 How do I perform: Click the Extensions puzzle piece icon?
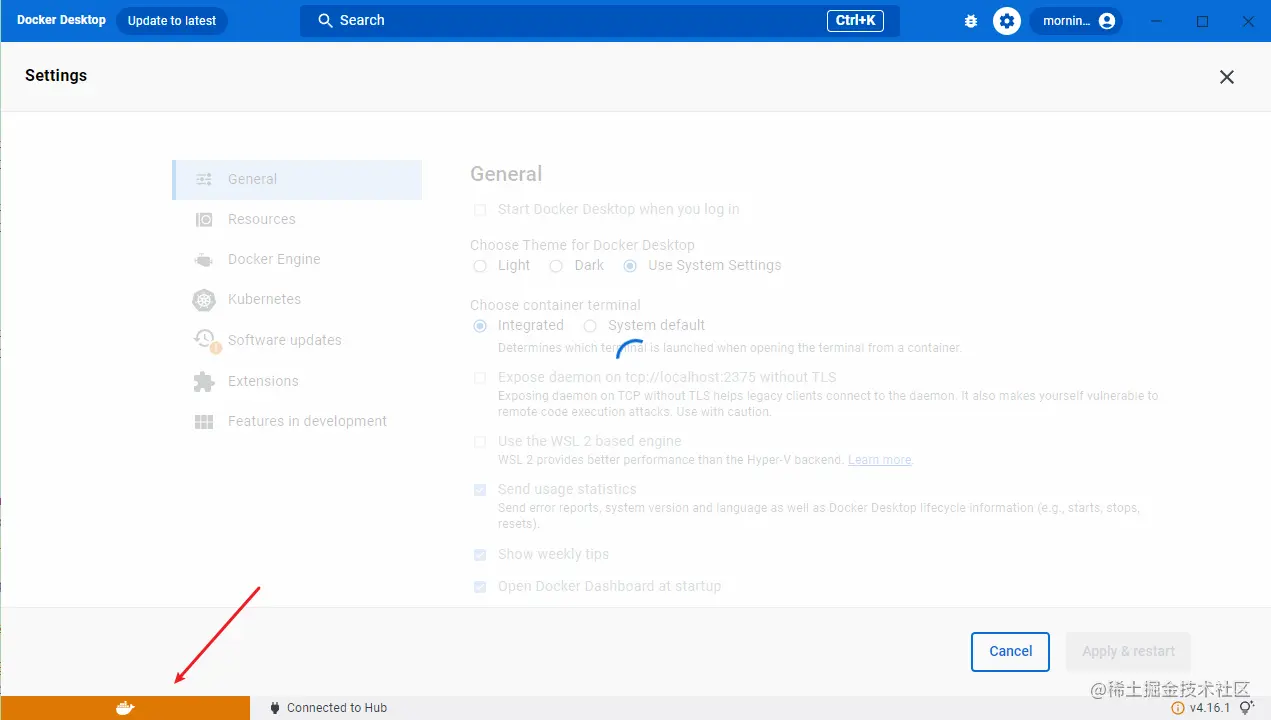coord(204,381)
